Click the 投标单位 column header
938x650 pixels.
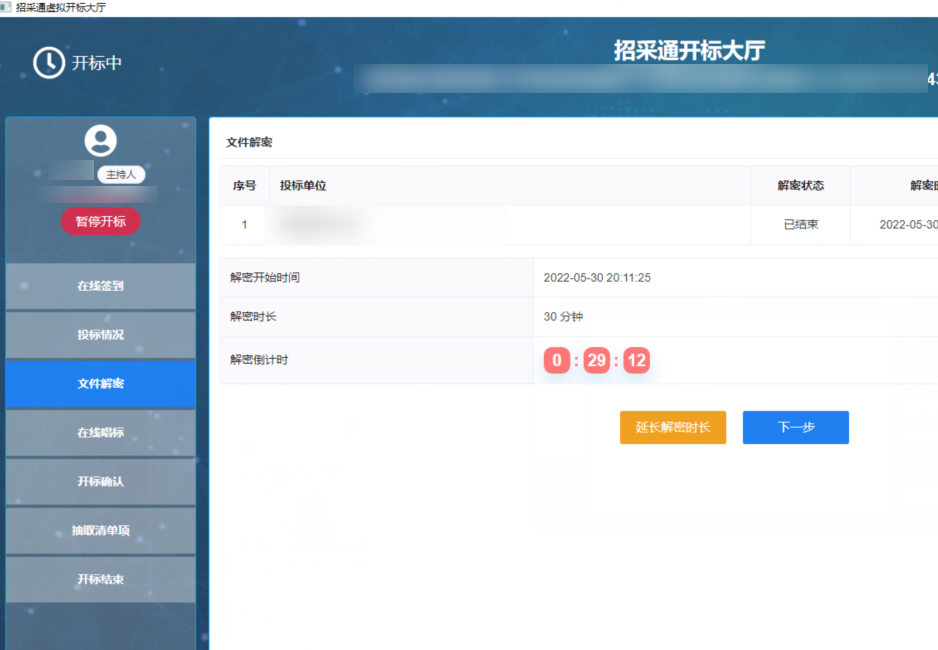coord(303,186)
